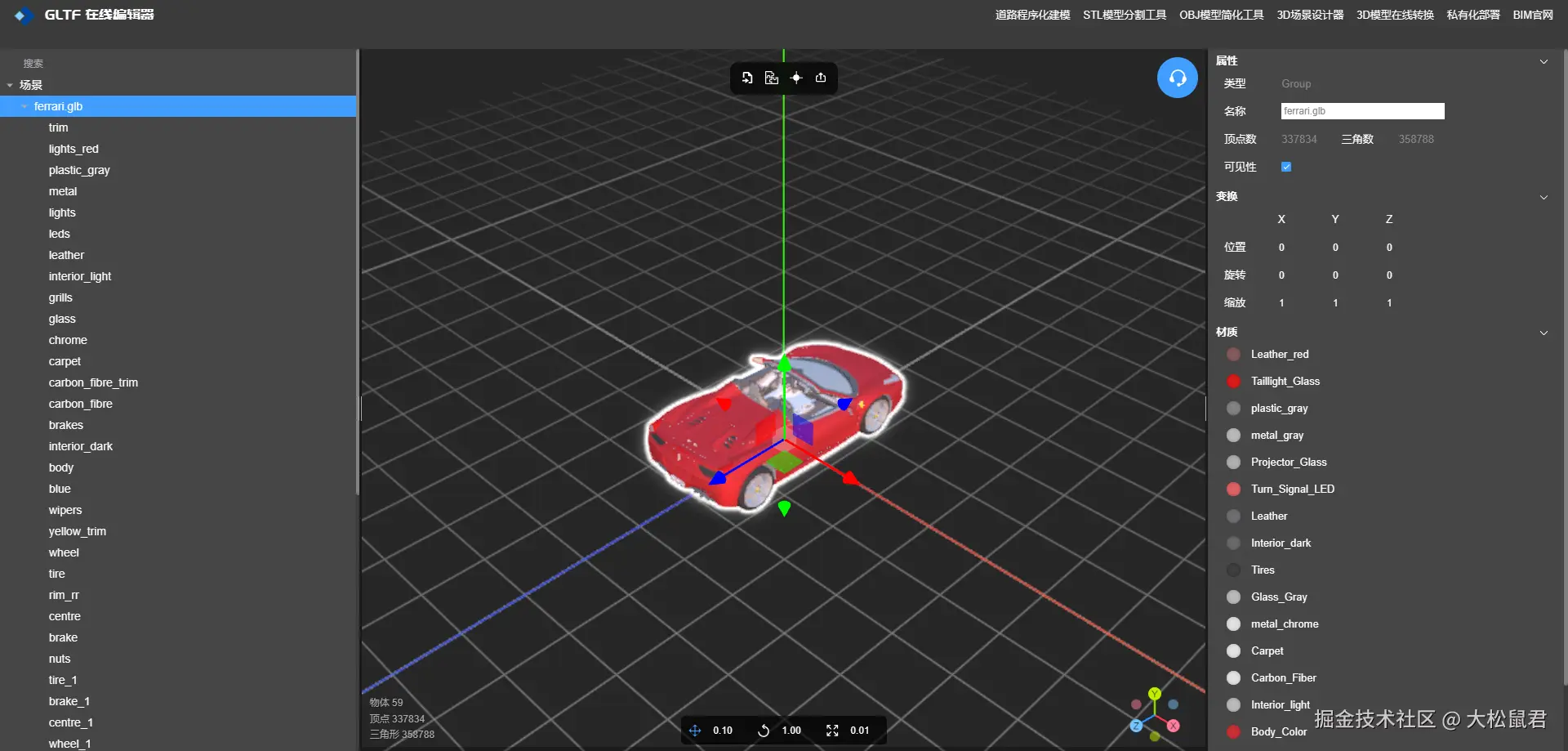The image size is (1568, 751).
Task: Click the Tires material color swatch
Action: tap(1233, 570)
